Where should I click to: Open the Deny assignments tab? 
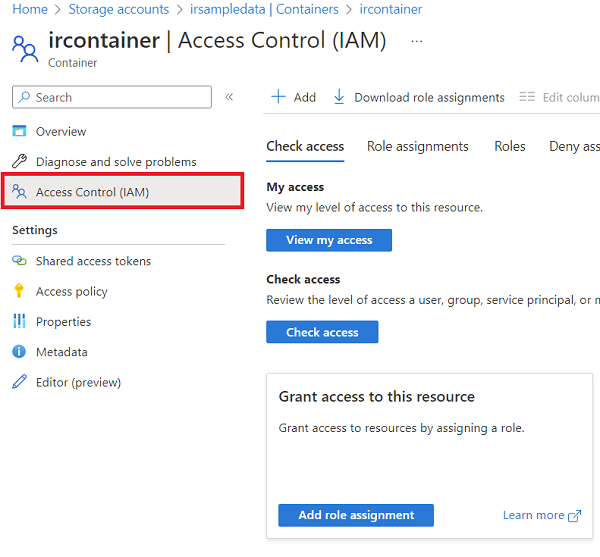[x=574, y=146]
